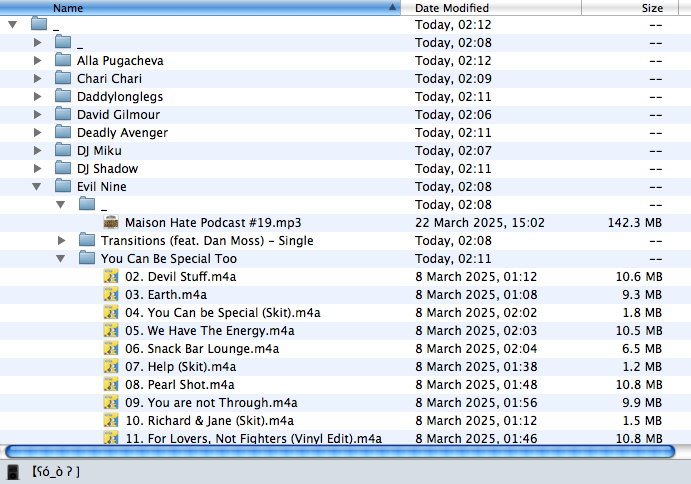This screenshot has height=484, width=691.
Task: Click the DJ Shadow folder icon
Action: click(x=63, y=169)
